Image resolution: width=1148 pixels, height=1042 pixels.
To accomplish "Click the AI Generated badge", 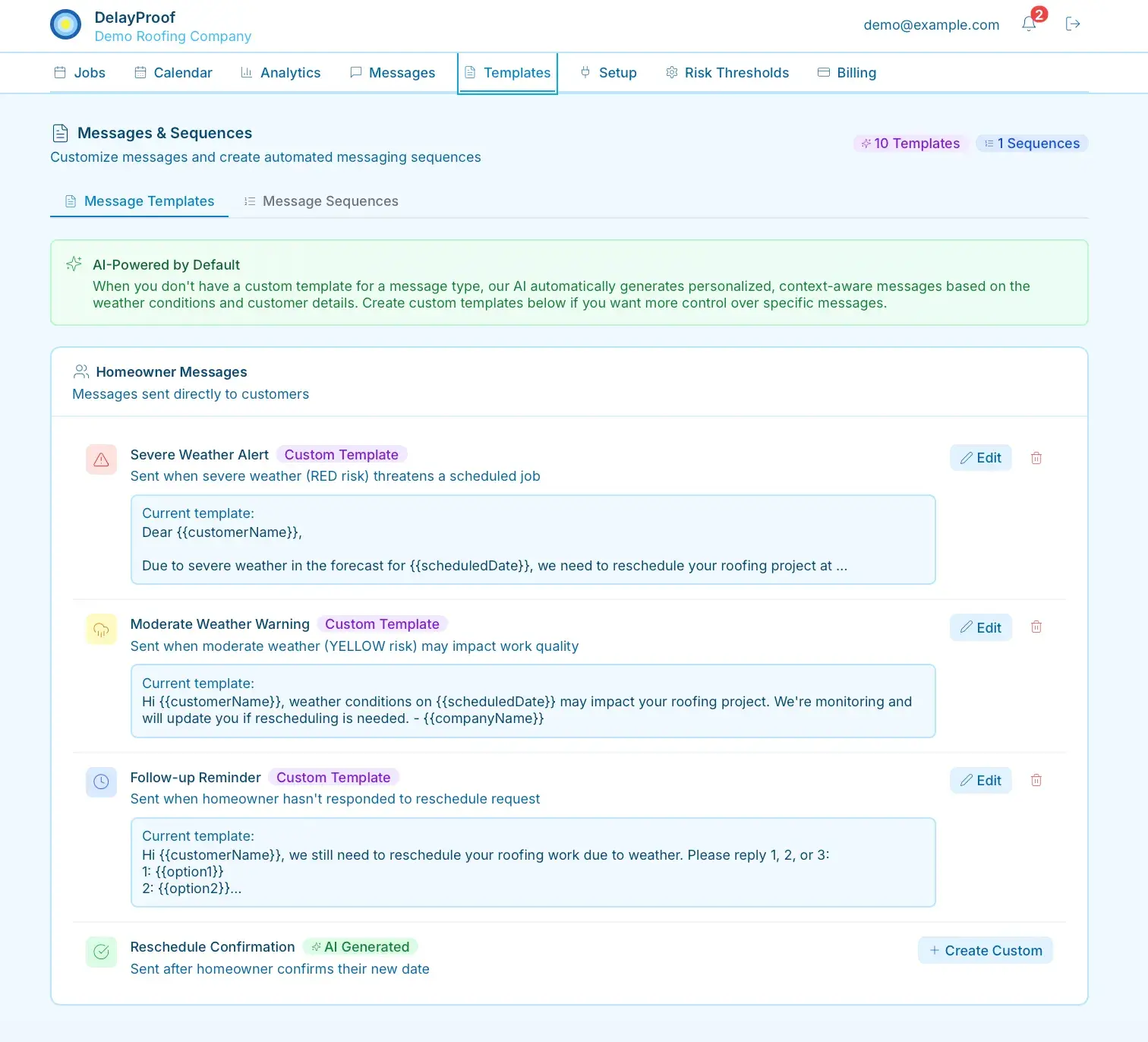I will pos(361,947).
